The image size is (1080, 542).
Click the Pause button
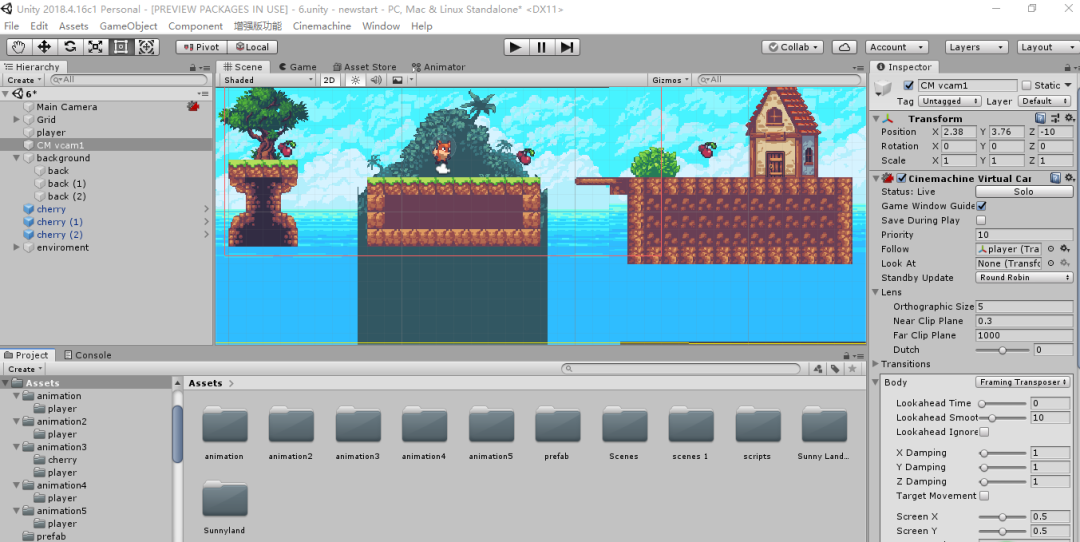click(541, 47)
